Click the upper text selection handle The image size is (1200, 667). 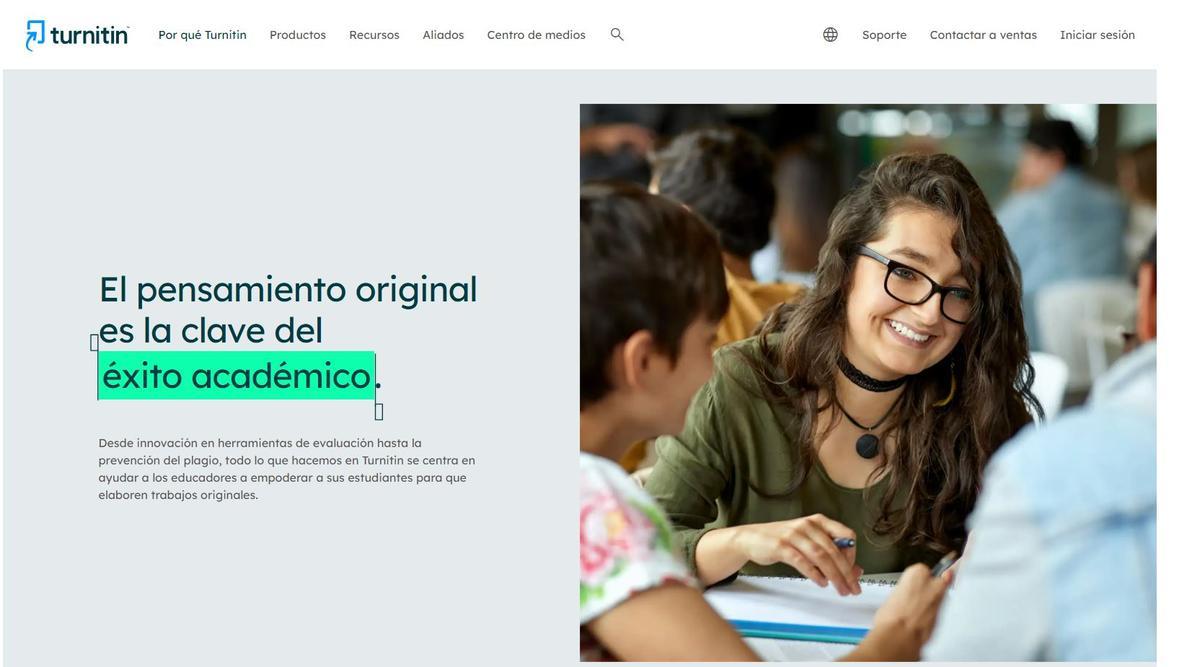coord(94,343)
